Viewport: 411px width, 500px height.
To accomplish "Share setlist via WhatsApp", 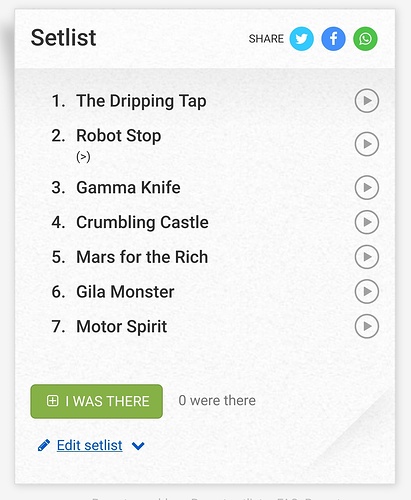I will 365,39.
